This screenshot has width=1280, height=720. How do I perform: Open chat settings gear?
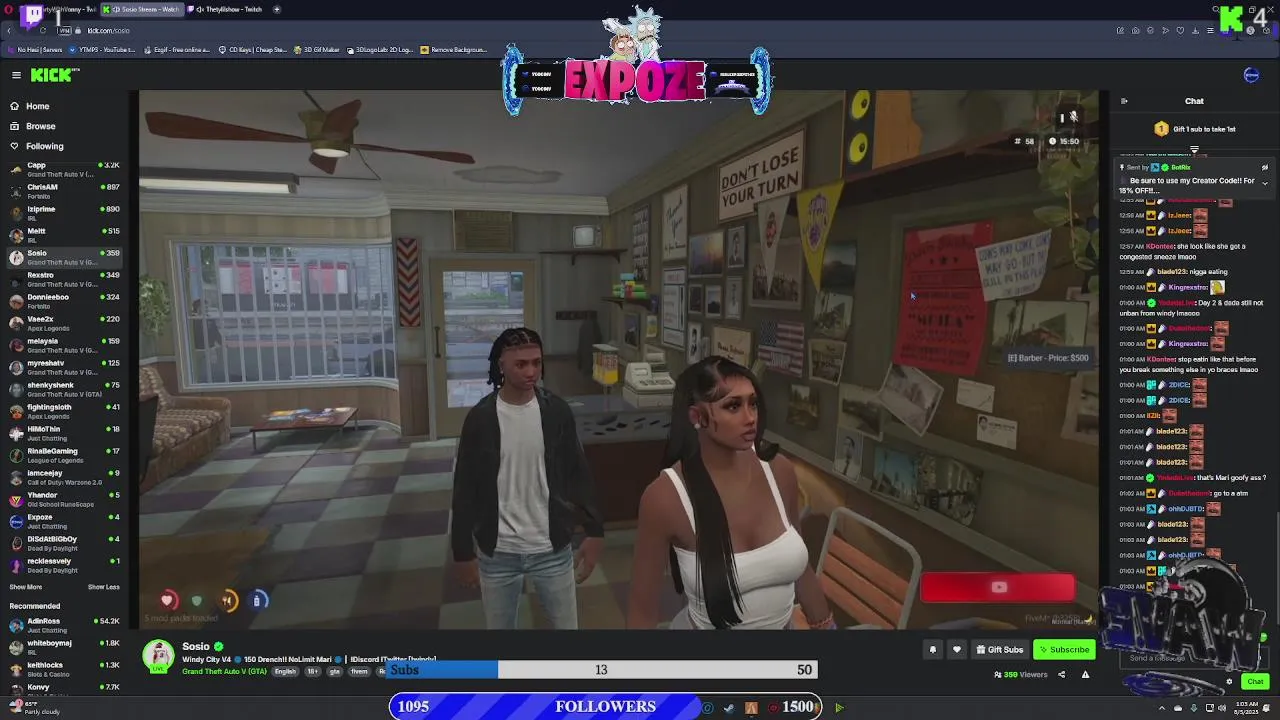(1229, 682)
